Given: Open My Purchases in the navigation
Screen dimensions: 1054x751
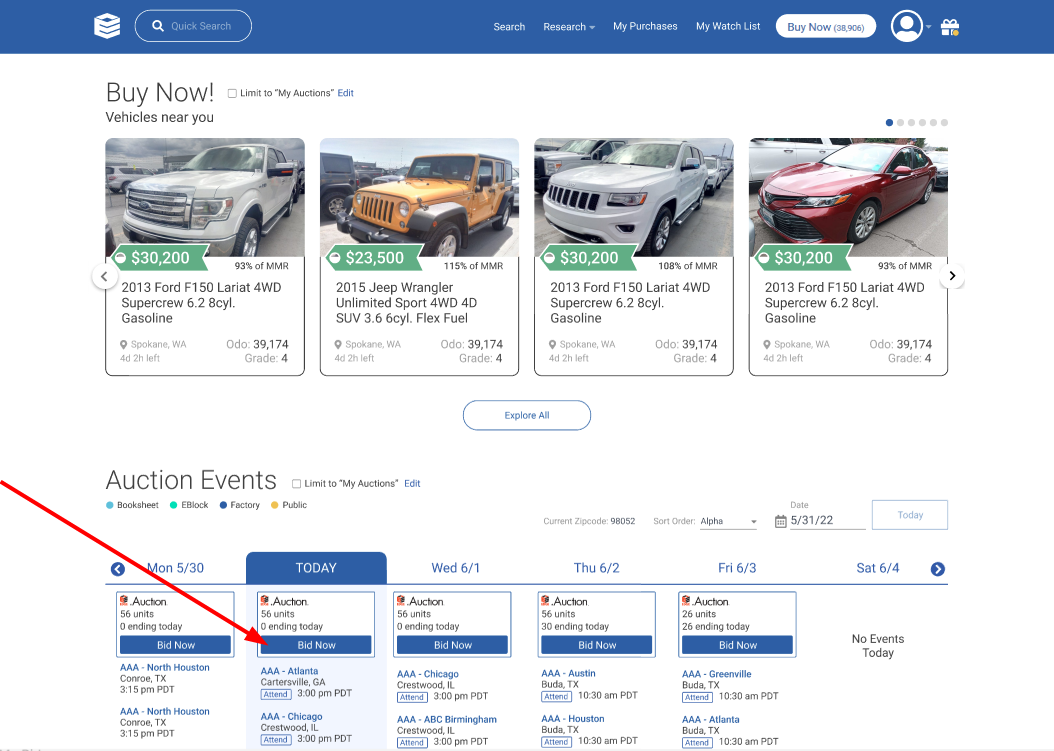Looking at the screenshot, I should 645,26.
